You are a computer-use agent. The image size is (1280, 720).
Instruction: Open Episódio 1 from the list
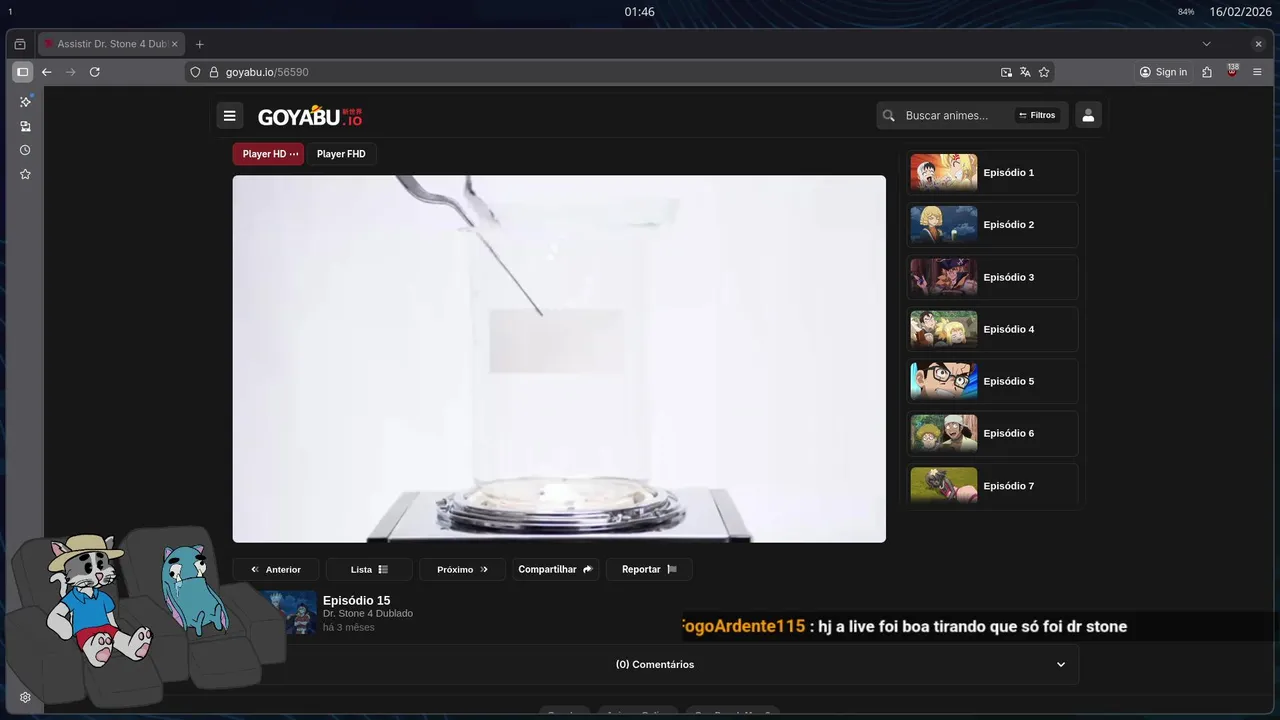pyautogui.click(x=993, y=173)
